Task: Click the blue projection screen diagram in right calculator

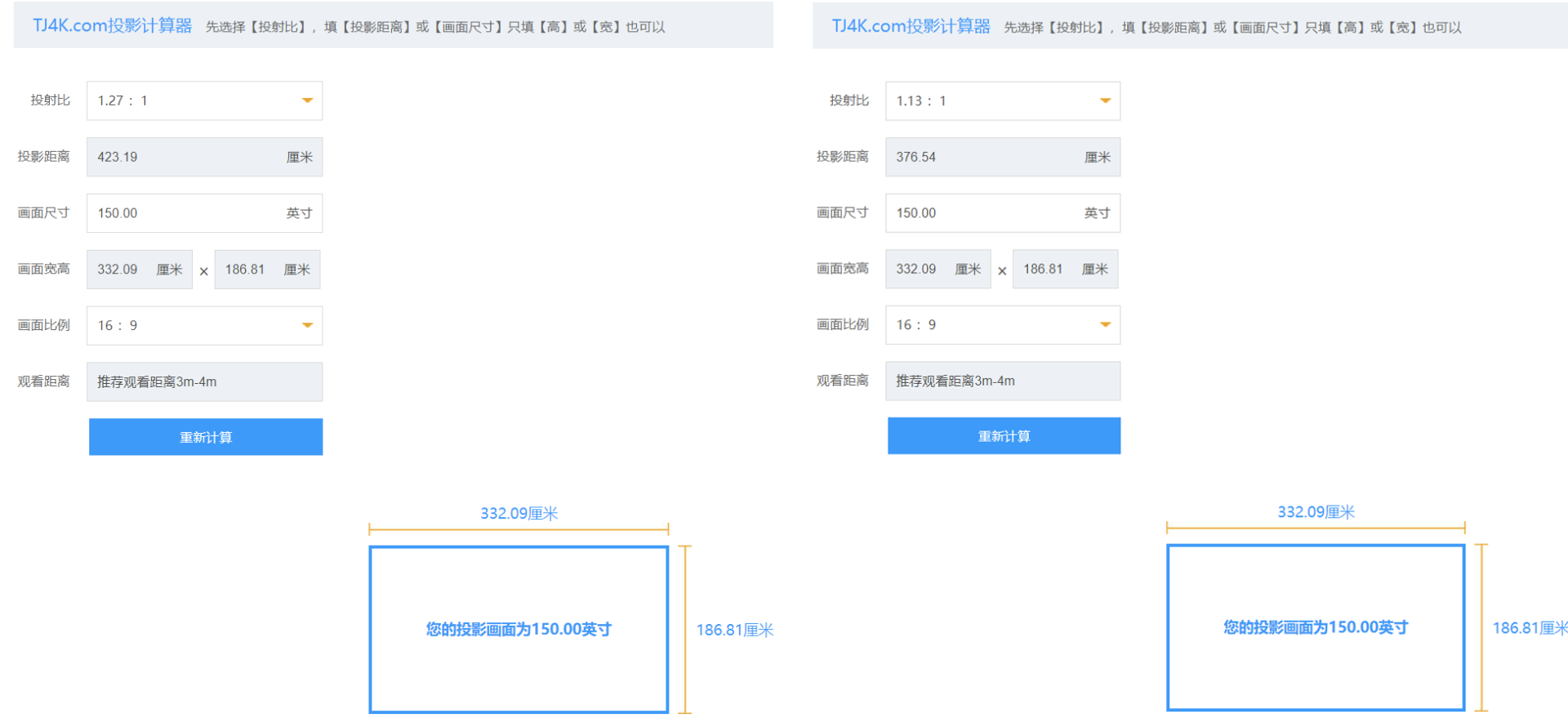Action: pyautogui.click(x=1315, y=627)
